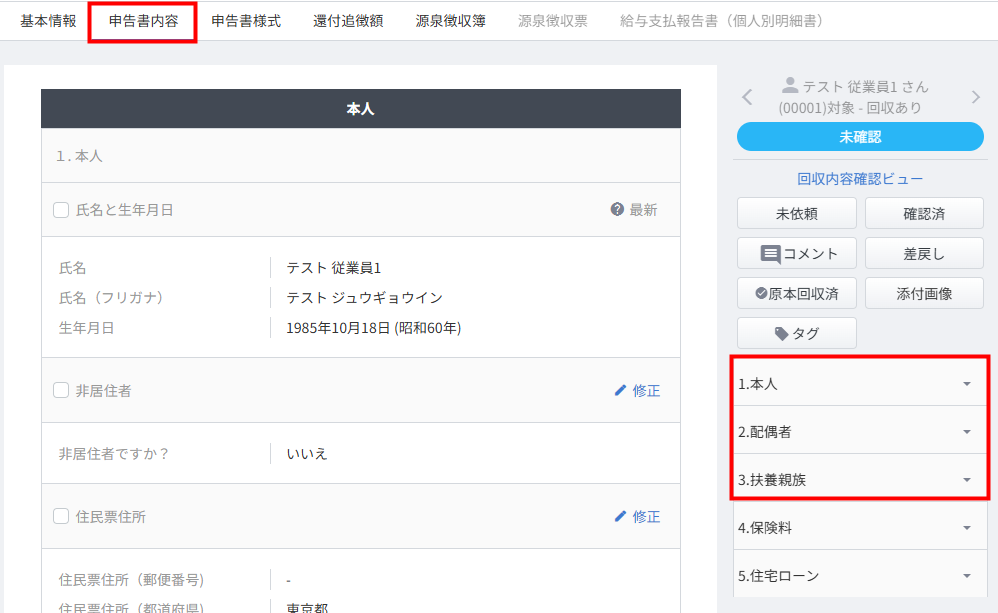Open the コメント speech bubble button

tap(796, 254)
